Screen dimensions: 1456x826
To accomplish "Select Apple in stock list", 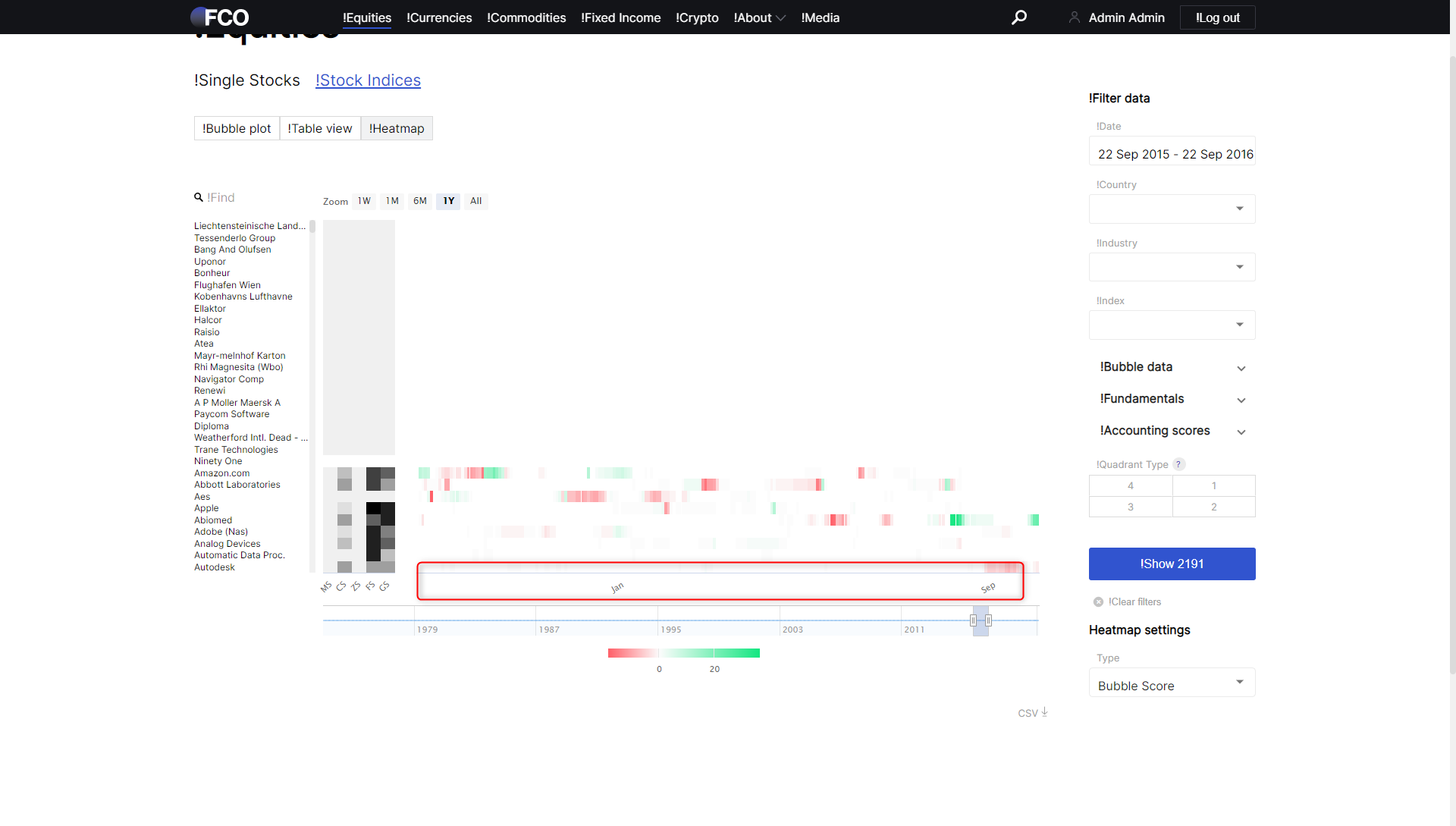I will coord(206,508).
